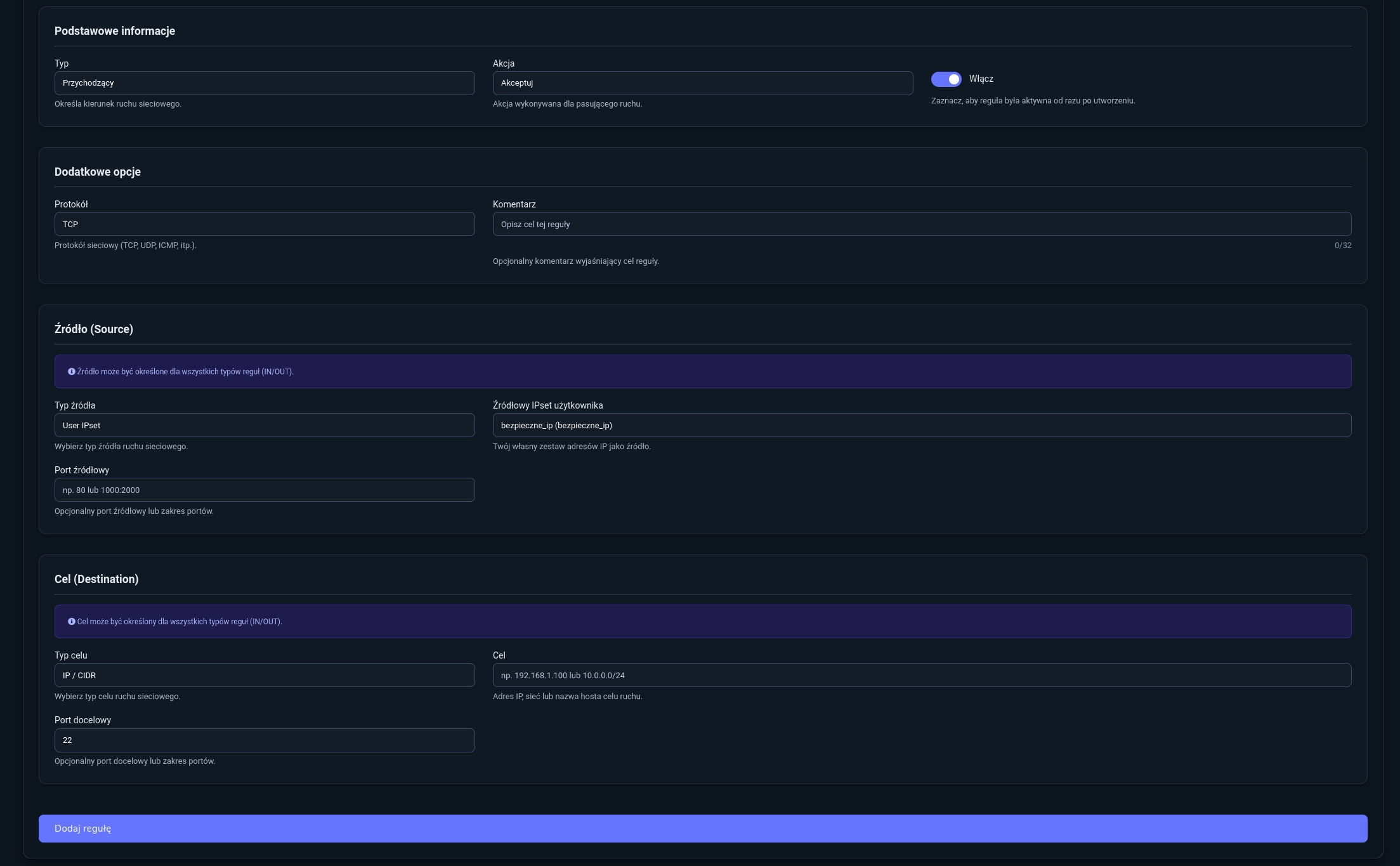Viewport: 1400px width, 866px height.
Task: Focus the Port źródłowy input field
Action: tap(265, 490)
